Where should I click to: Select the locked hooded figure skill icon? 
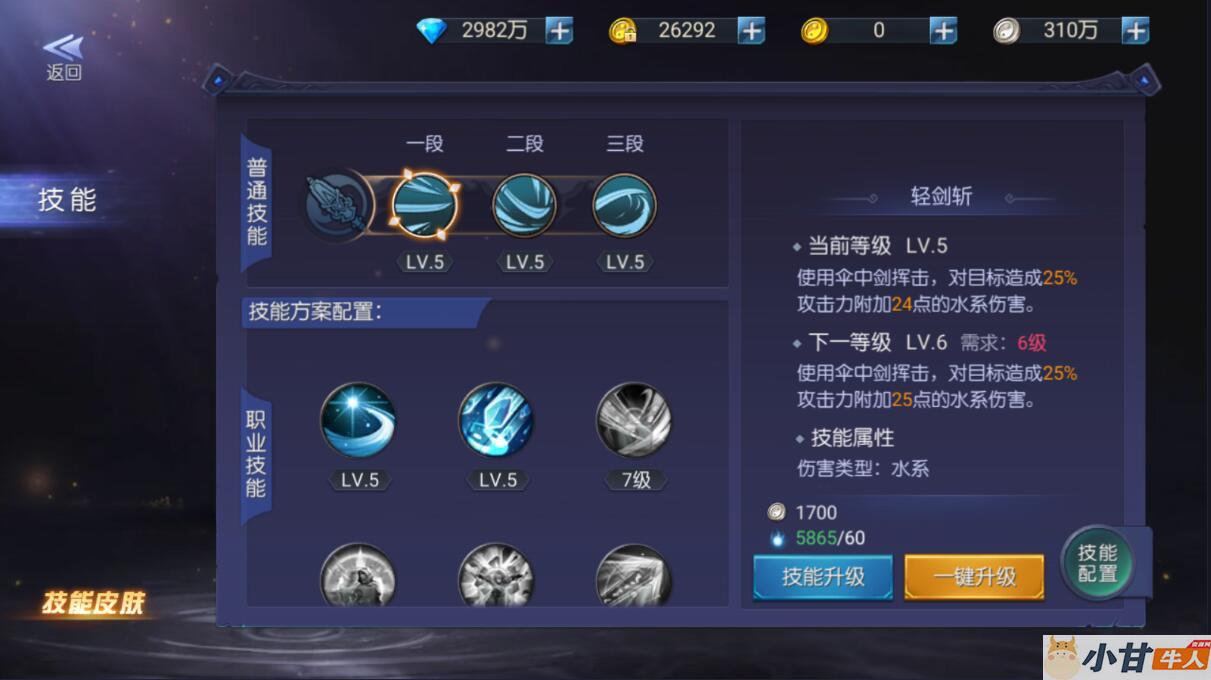click(x=358, y=575)
